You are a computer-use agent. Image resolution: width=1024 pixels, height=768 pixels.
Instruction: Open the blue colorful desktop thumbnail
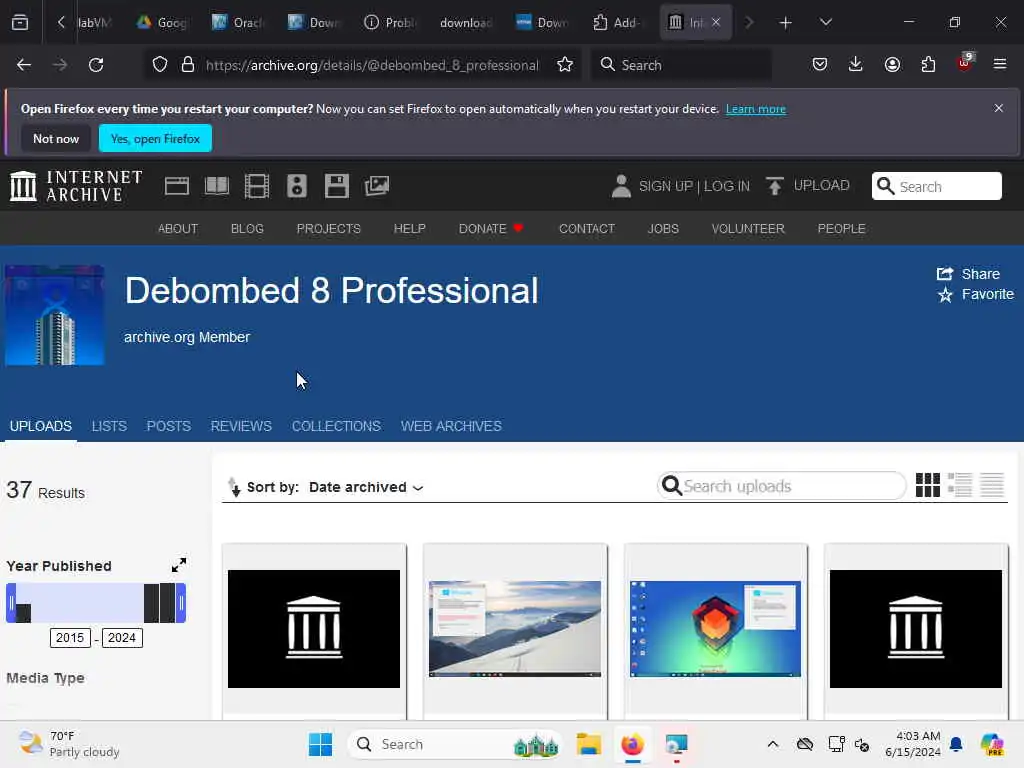(715, 629)
